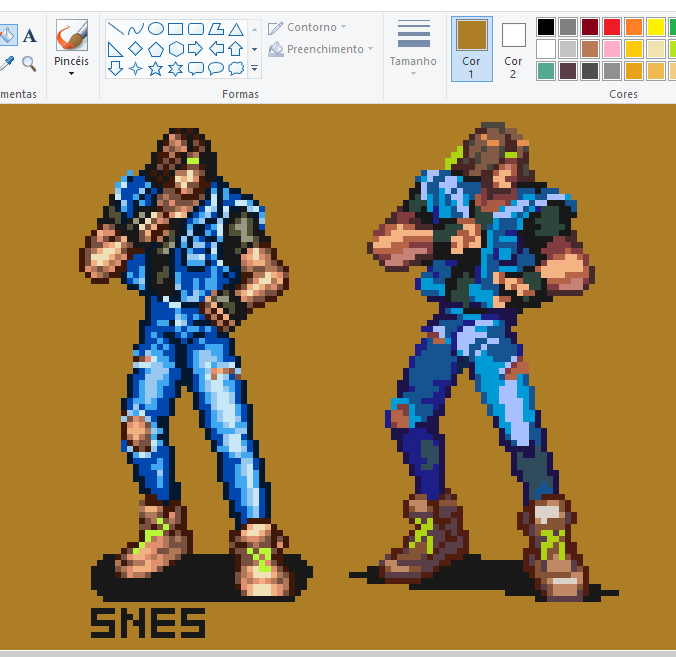This screenshot has width=676, height=657.
Task: Select the Rounded rectangle shape
Action: coord(196,29)
